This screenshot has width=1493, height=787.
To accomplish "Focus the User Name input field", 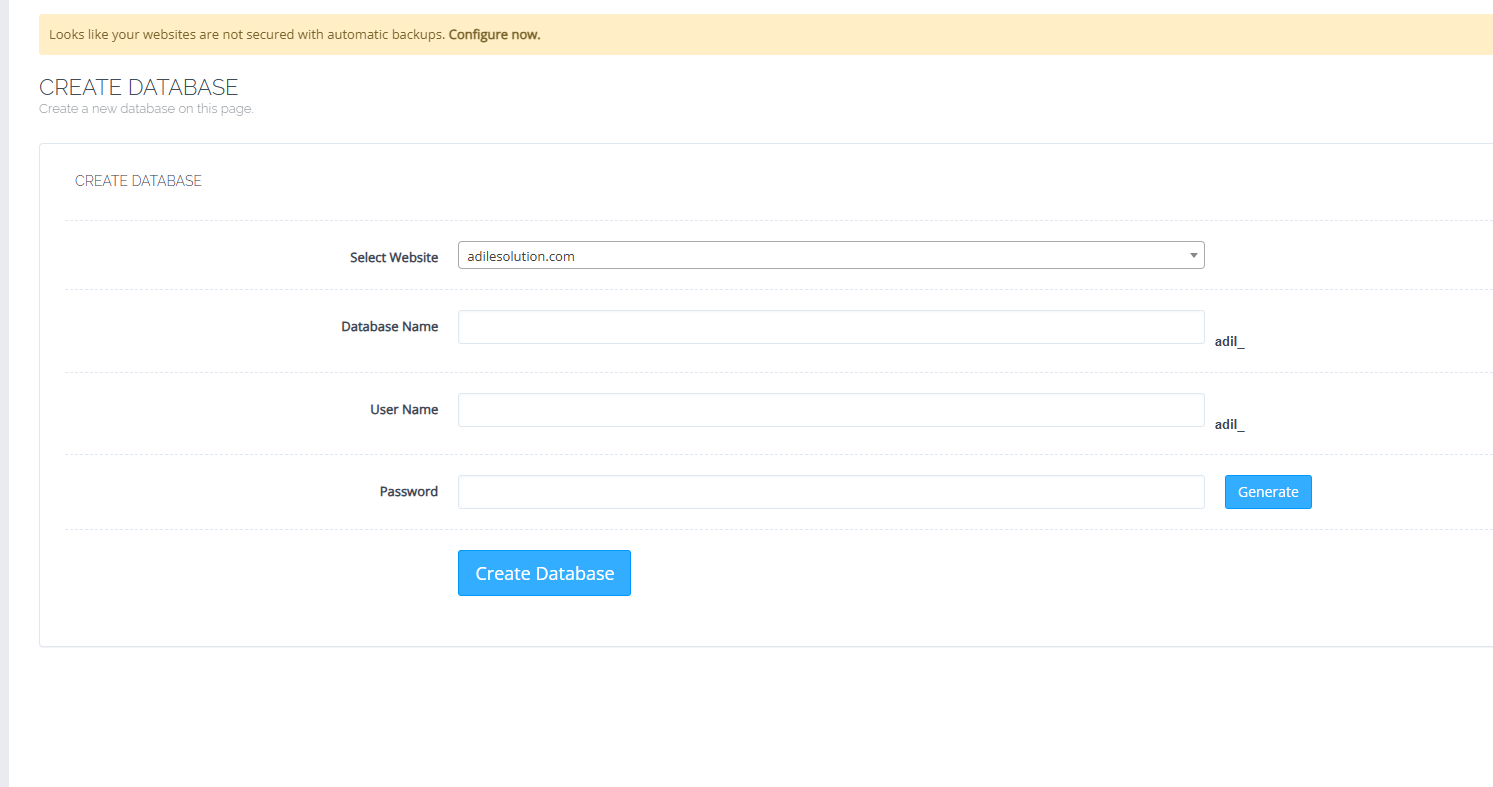I will [x=830, y=410].
